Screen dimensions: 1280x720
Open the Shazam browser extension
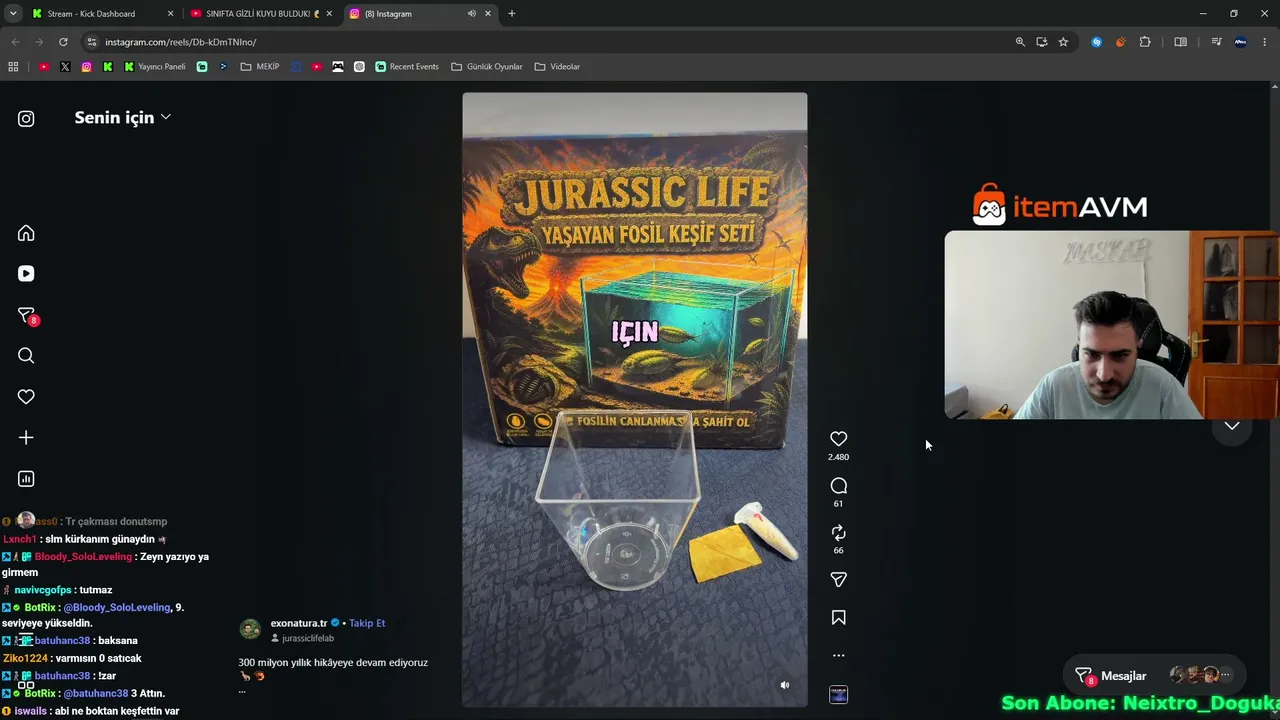click(1097, 42)
